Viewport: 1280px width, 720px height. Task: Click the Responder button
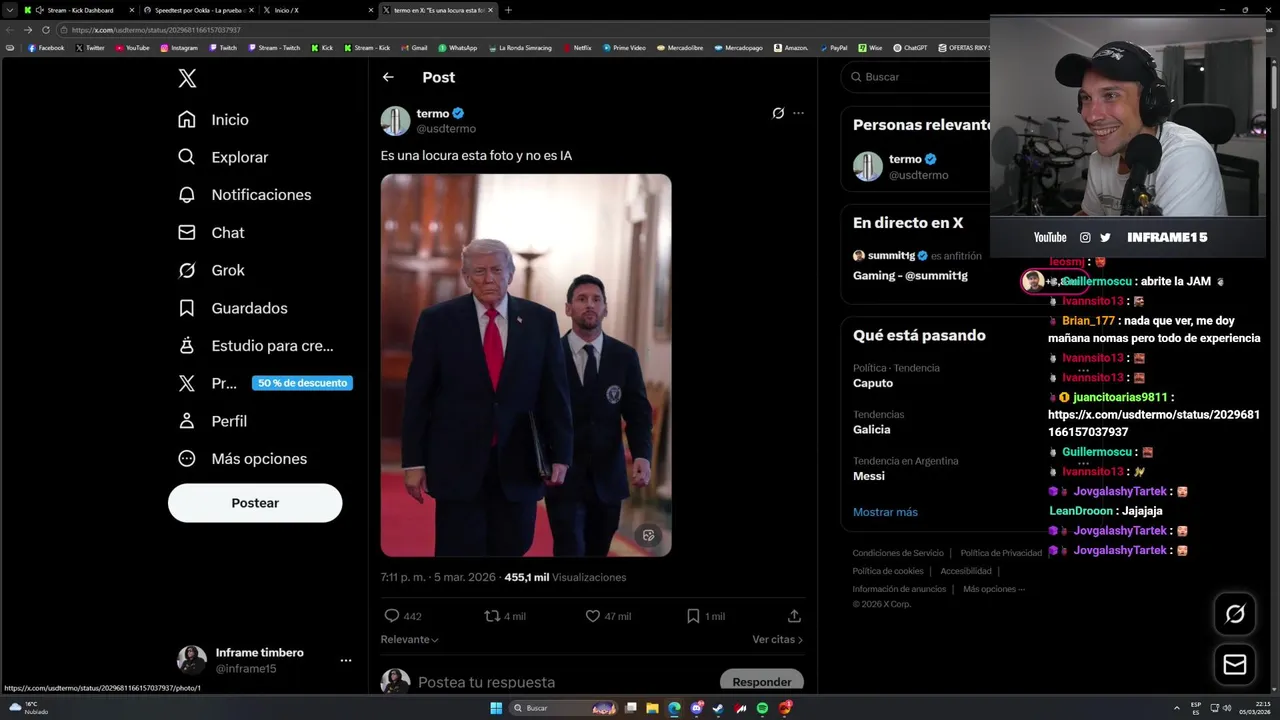coord(761,682)
